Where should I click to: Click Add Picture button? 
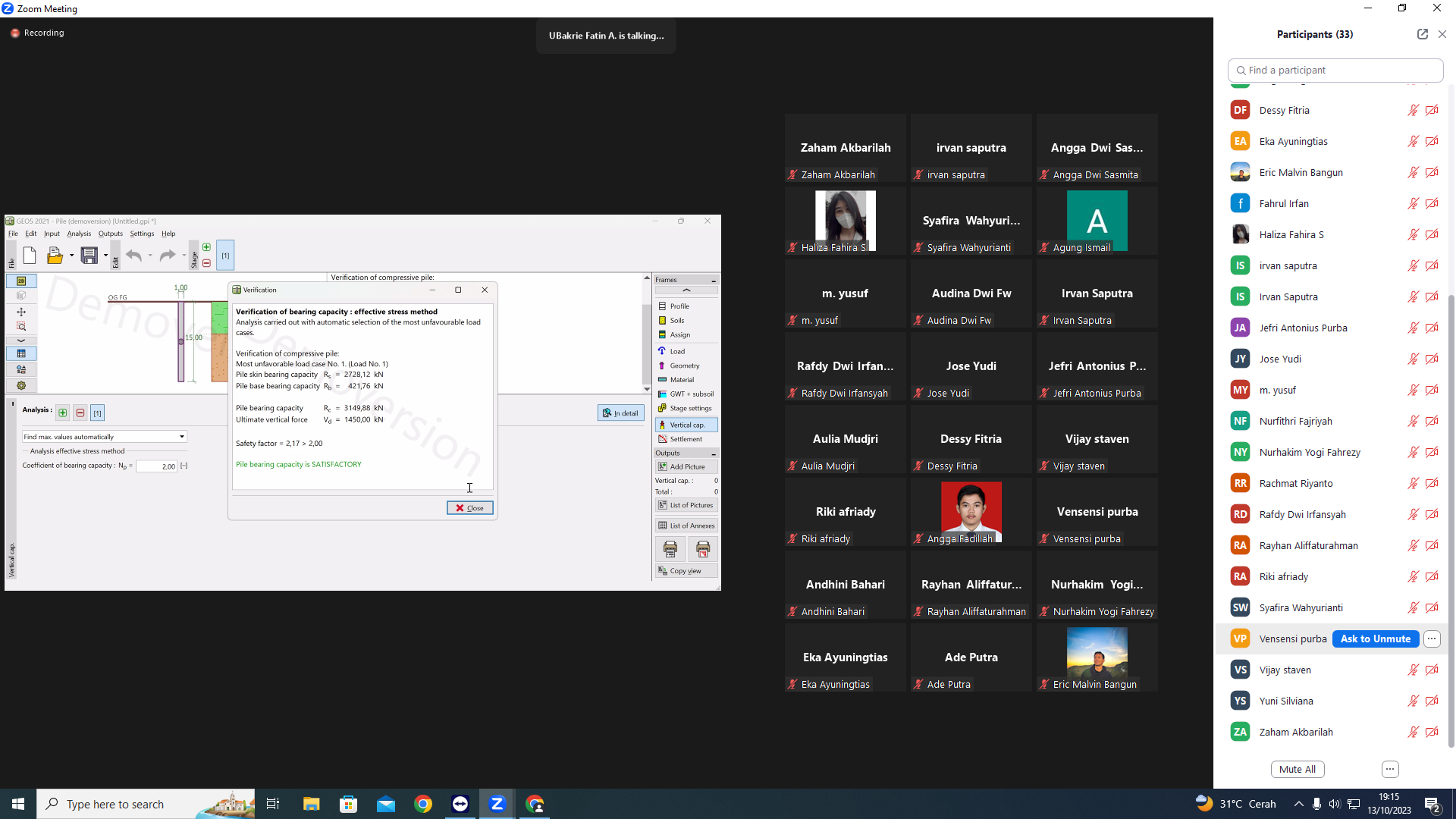click(x=686, y=467)
